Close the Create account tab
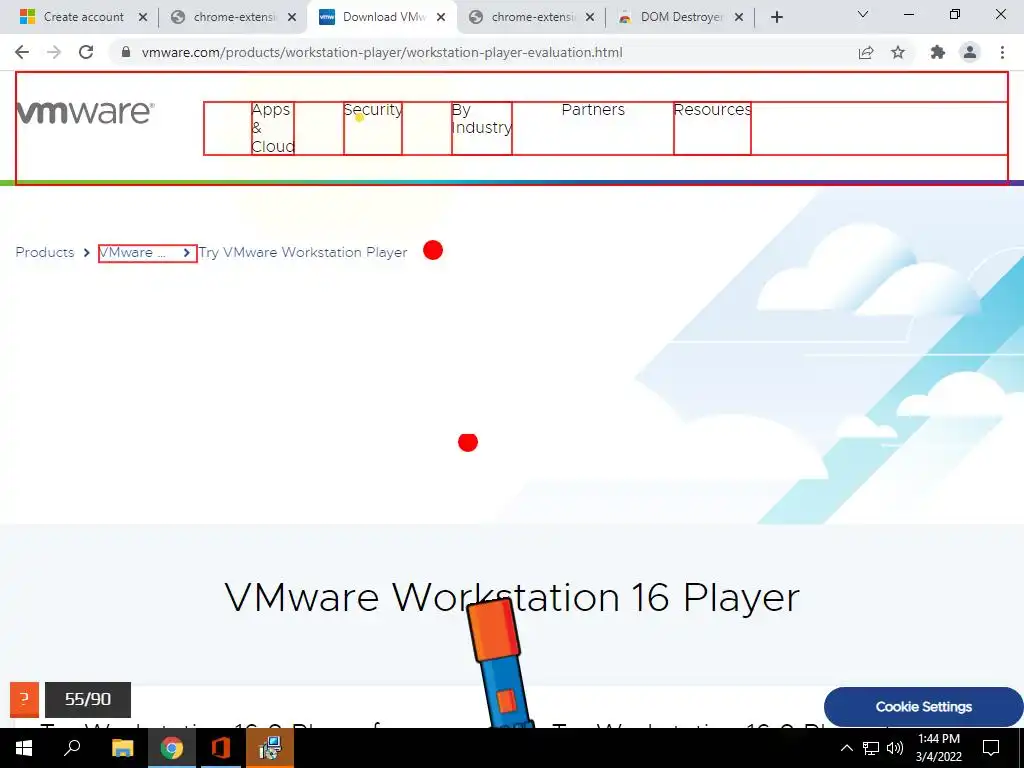This screenshot has height=768, width=1024. (143, 18)
